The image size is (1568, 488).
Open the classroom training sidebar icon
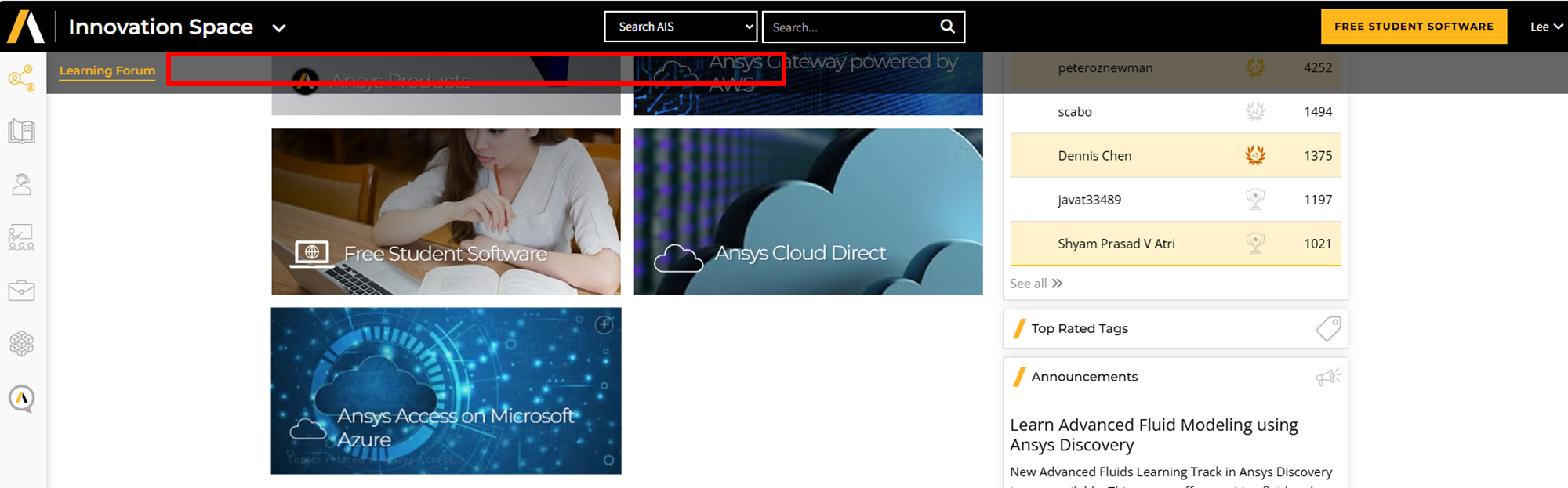(x=21, y=237)
